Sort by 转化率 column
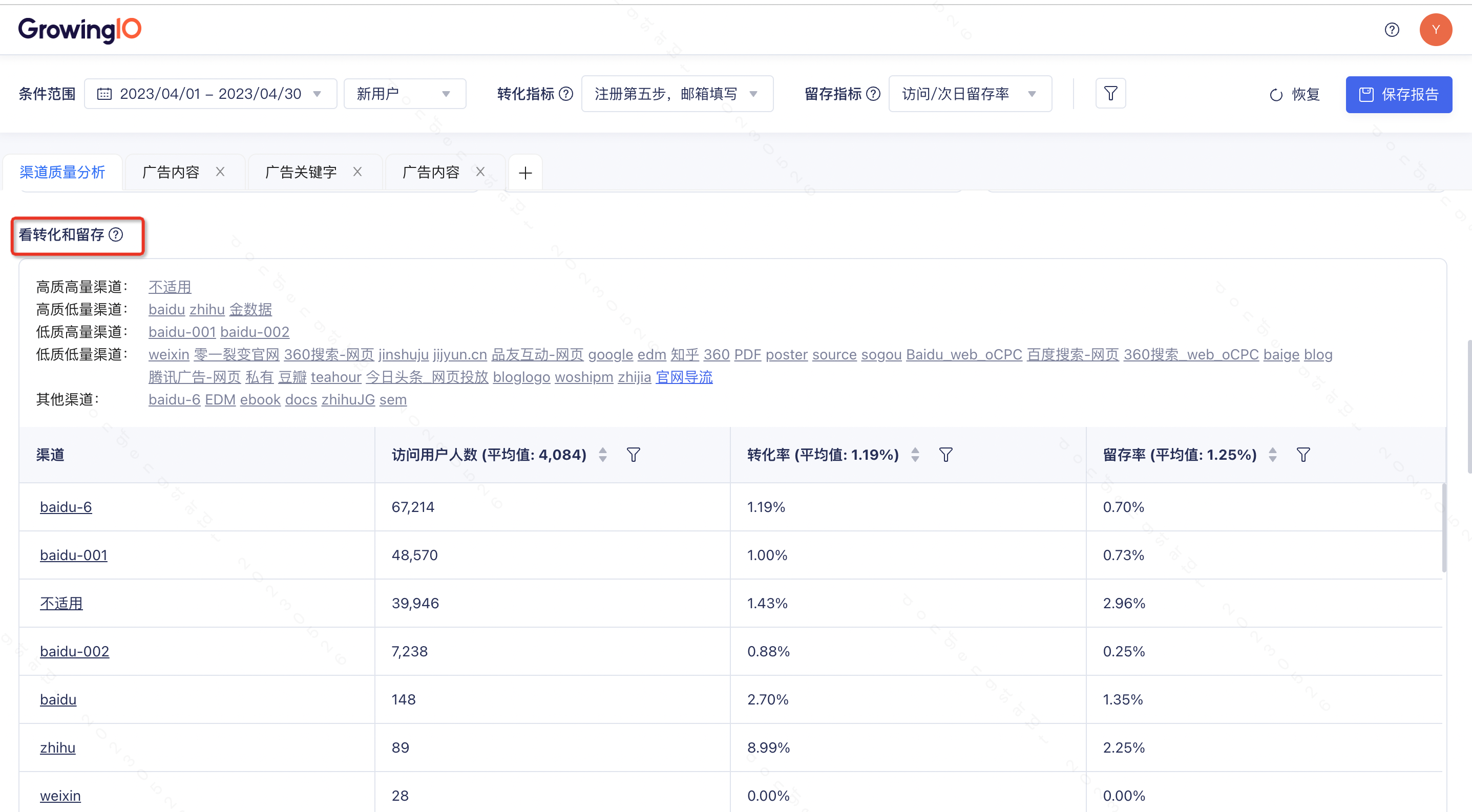The width and height of the screenshot is (1472, 812). (x=915, y=455)
